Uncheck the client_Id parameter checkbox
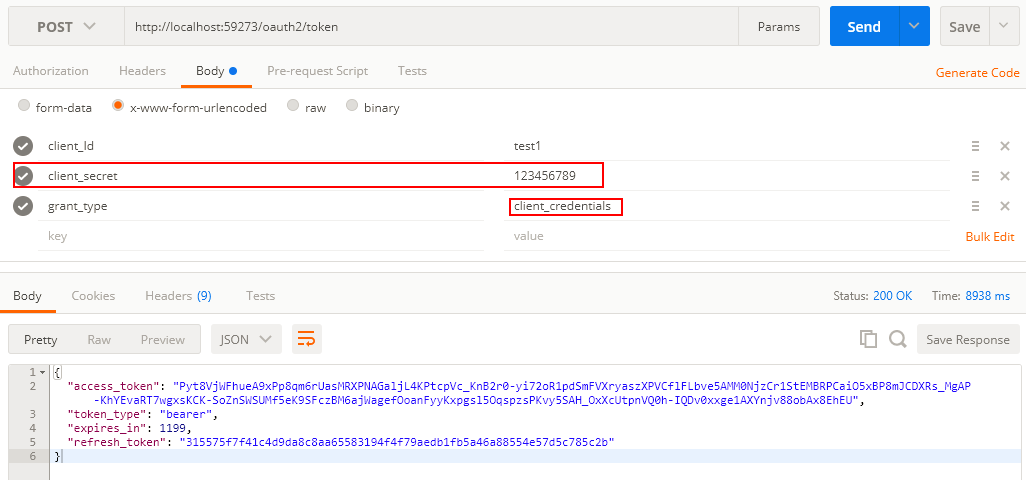Viewport: 1026px width, 480px height. tap(24, 146)
